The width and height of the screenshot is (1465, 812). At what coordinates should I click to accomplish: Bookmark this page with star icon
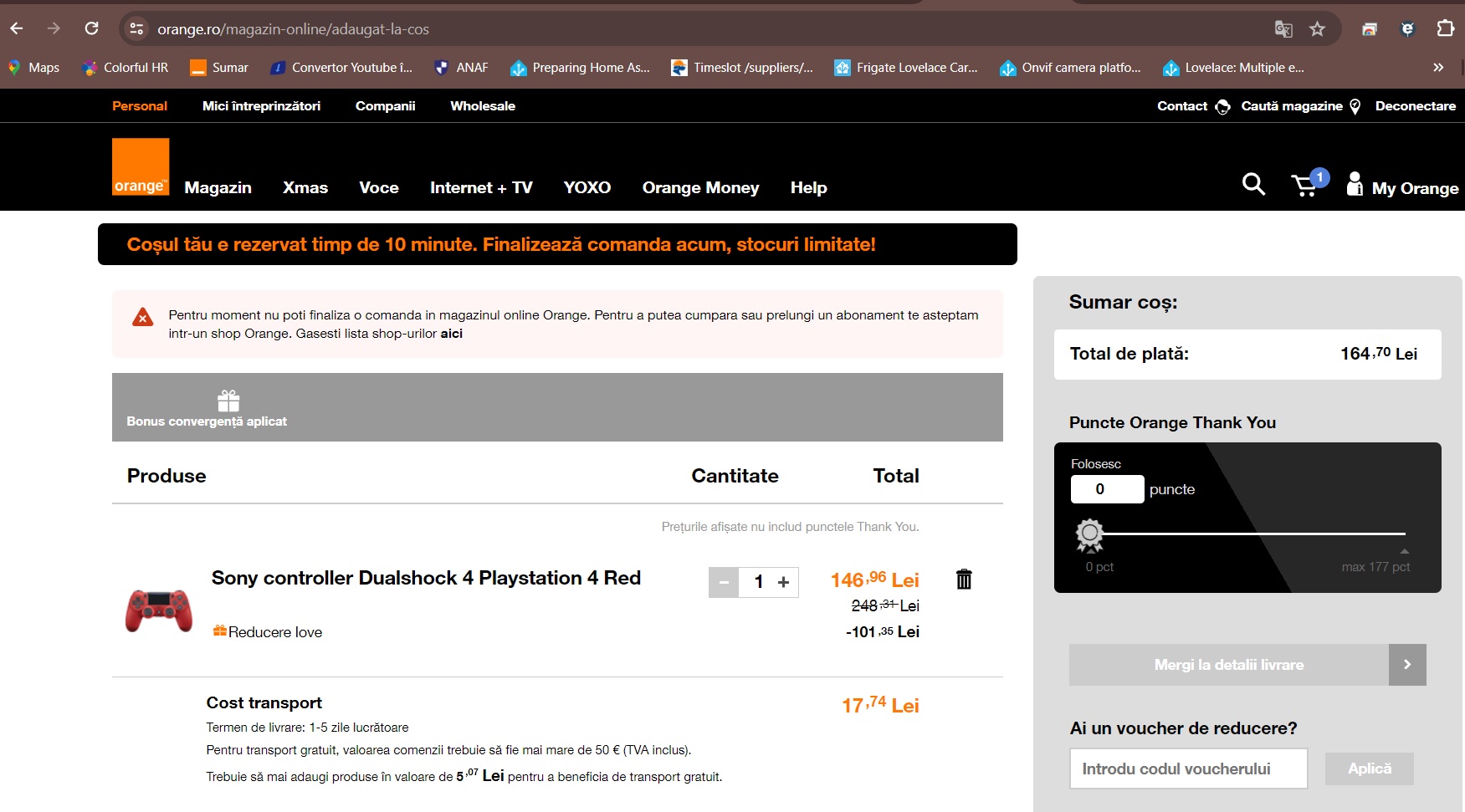1317,29
